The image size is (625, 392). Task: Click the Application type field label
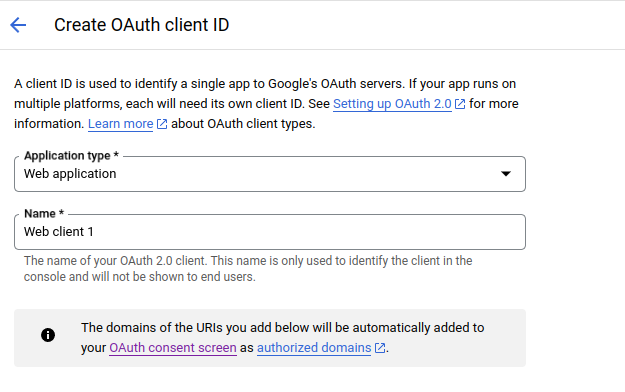click(71, 156)
